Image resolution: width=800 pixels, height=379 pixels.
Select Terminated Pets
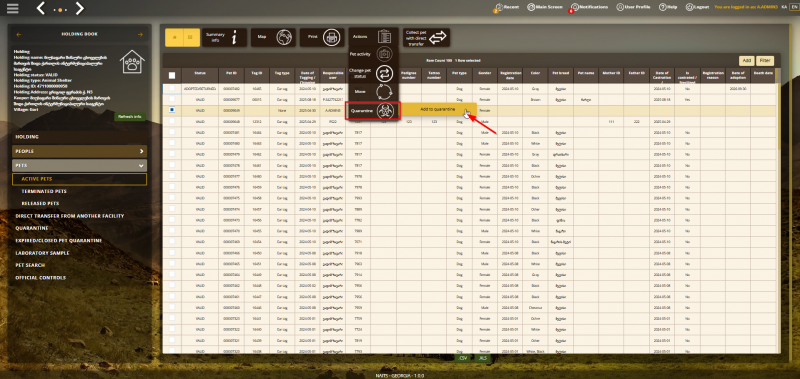[x=44, y=191]
